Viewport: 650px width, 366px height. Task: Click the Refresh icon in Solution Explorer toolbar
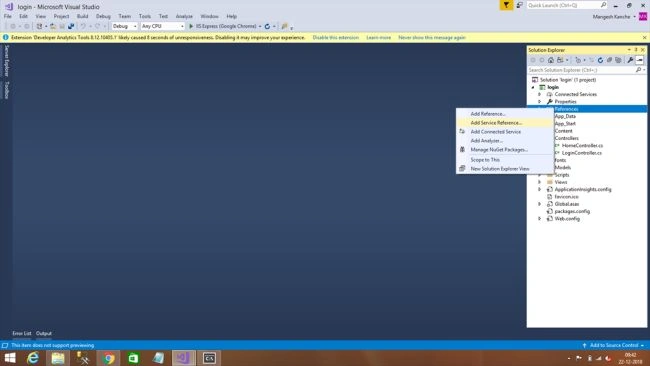600,60
